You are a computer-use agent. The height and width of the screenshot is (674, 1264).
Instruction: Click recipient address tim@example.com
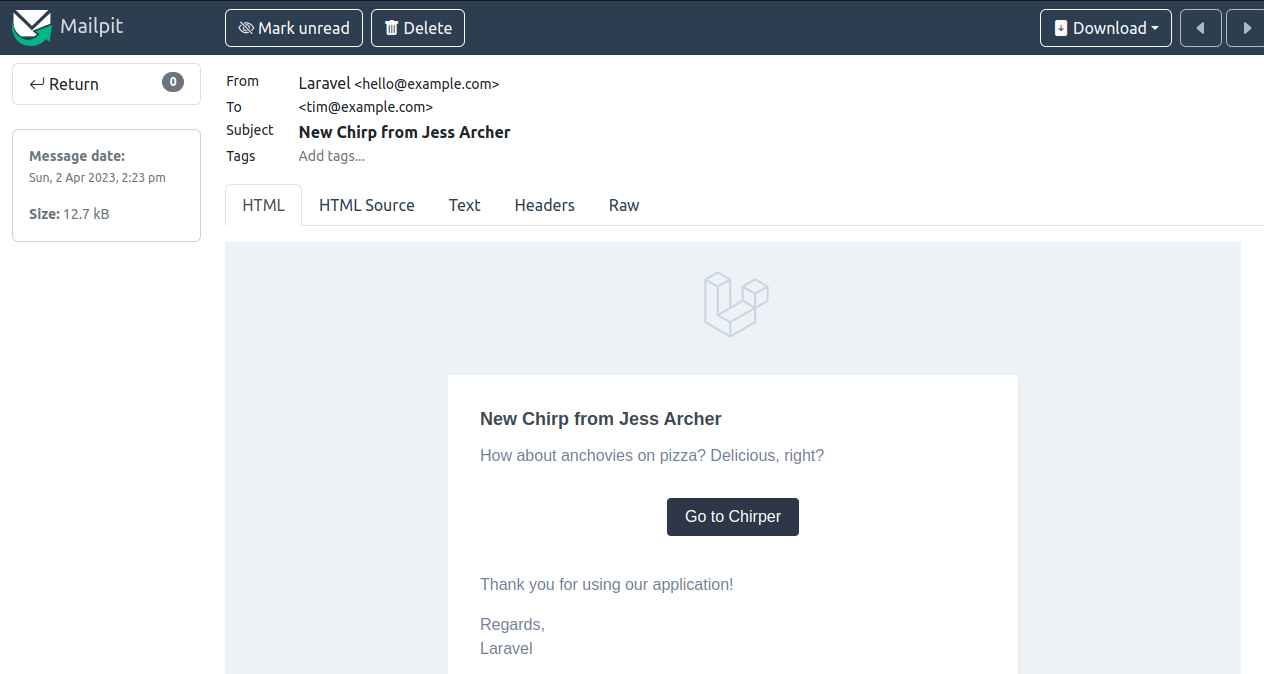point(366,107)
